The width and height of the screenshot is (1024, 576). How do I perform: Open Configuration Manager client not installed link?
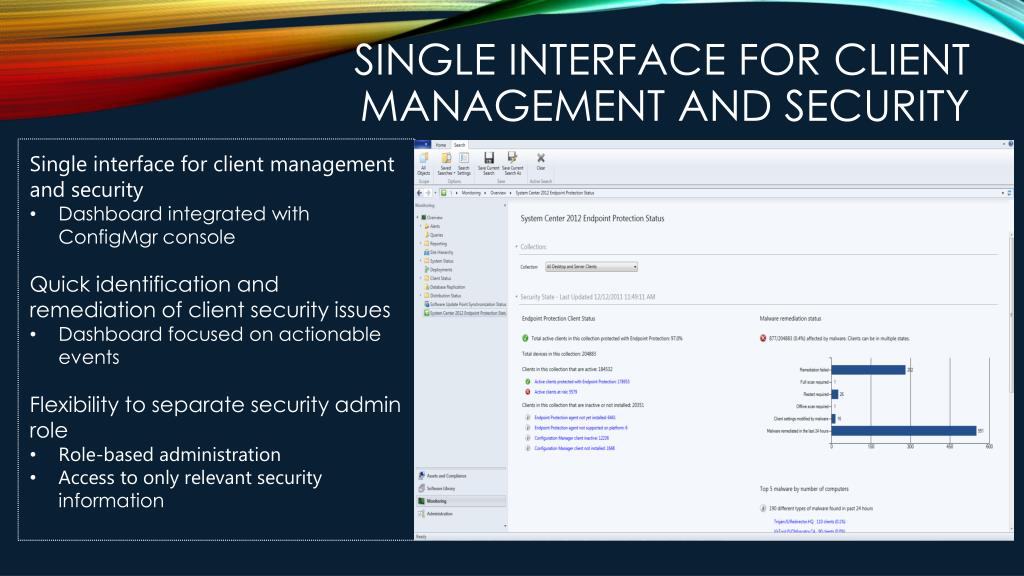(575, 449)
